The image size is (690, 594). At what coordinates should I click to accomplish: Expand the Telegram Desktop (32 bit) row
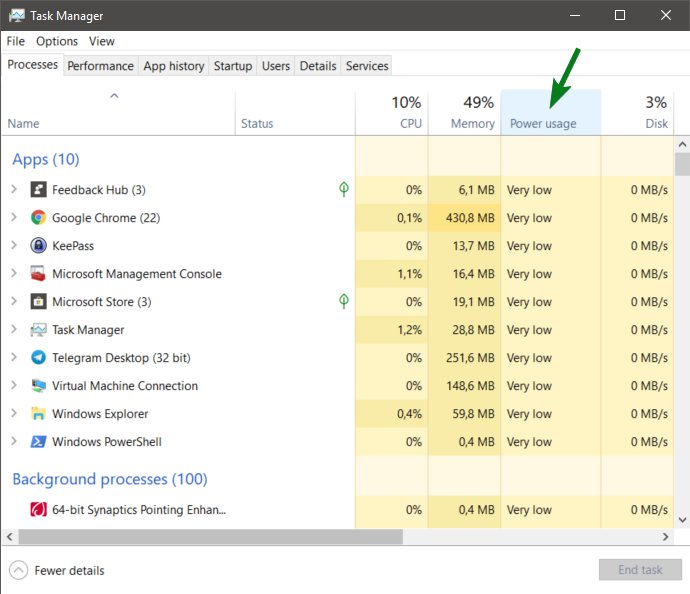click(x=14, y=357)
